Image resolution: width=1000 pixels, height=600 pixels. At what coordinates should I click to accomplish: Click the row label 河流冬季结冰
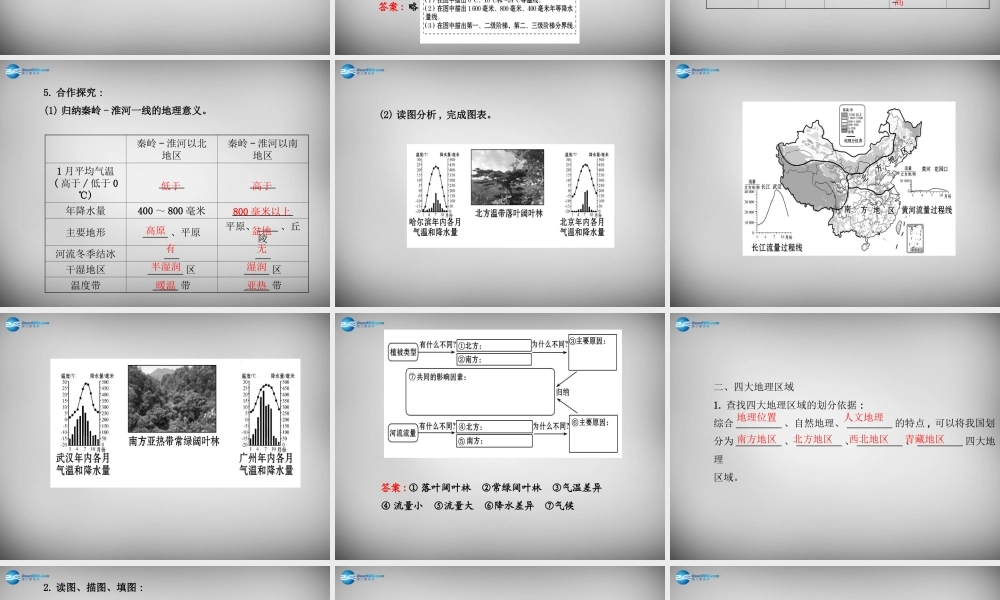[x=85, y=254]
